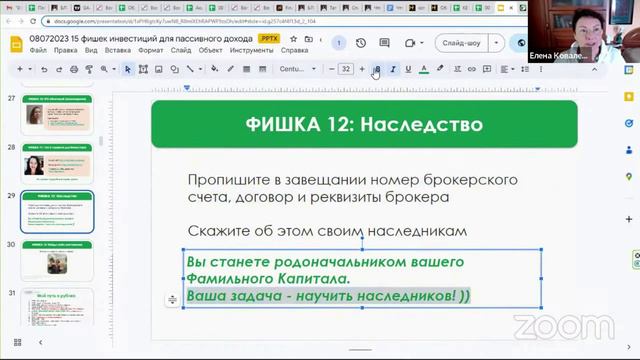Open the text color picker
Image resolution: width=640 pixels, height=360 pixels.
tap(424, 69)
